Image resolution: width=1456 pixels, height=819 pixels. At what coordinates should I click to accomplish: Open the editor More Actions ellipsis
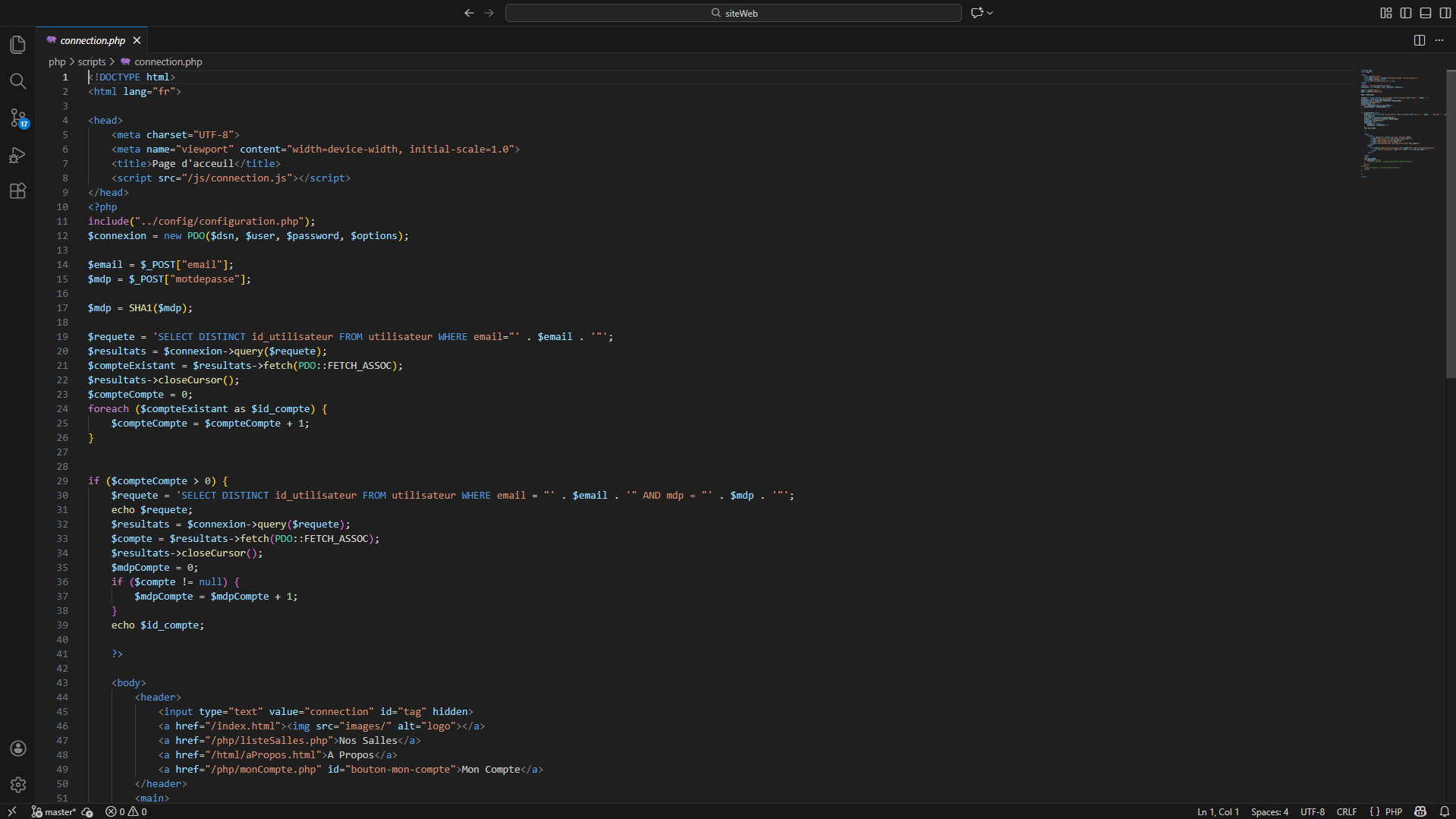[1439, 40]
